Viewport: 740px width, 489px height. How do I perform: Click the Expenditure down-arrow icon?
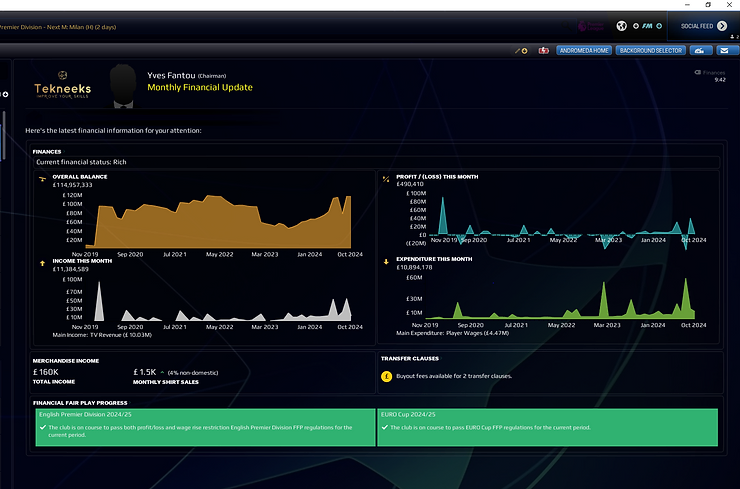coord(386,261)
